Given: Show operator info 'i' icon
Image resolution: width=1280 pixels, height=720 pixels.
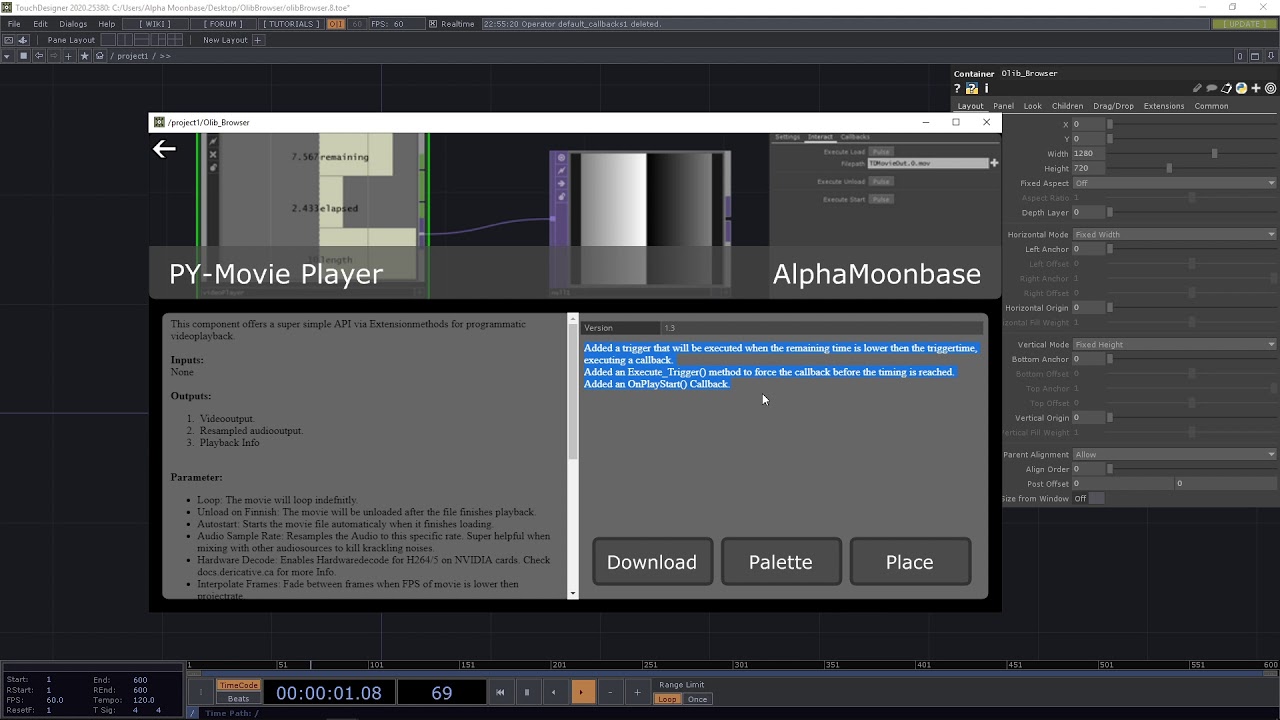Looking at the screenshot, I should 986,89.
